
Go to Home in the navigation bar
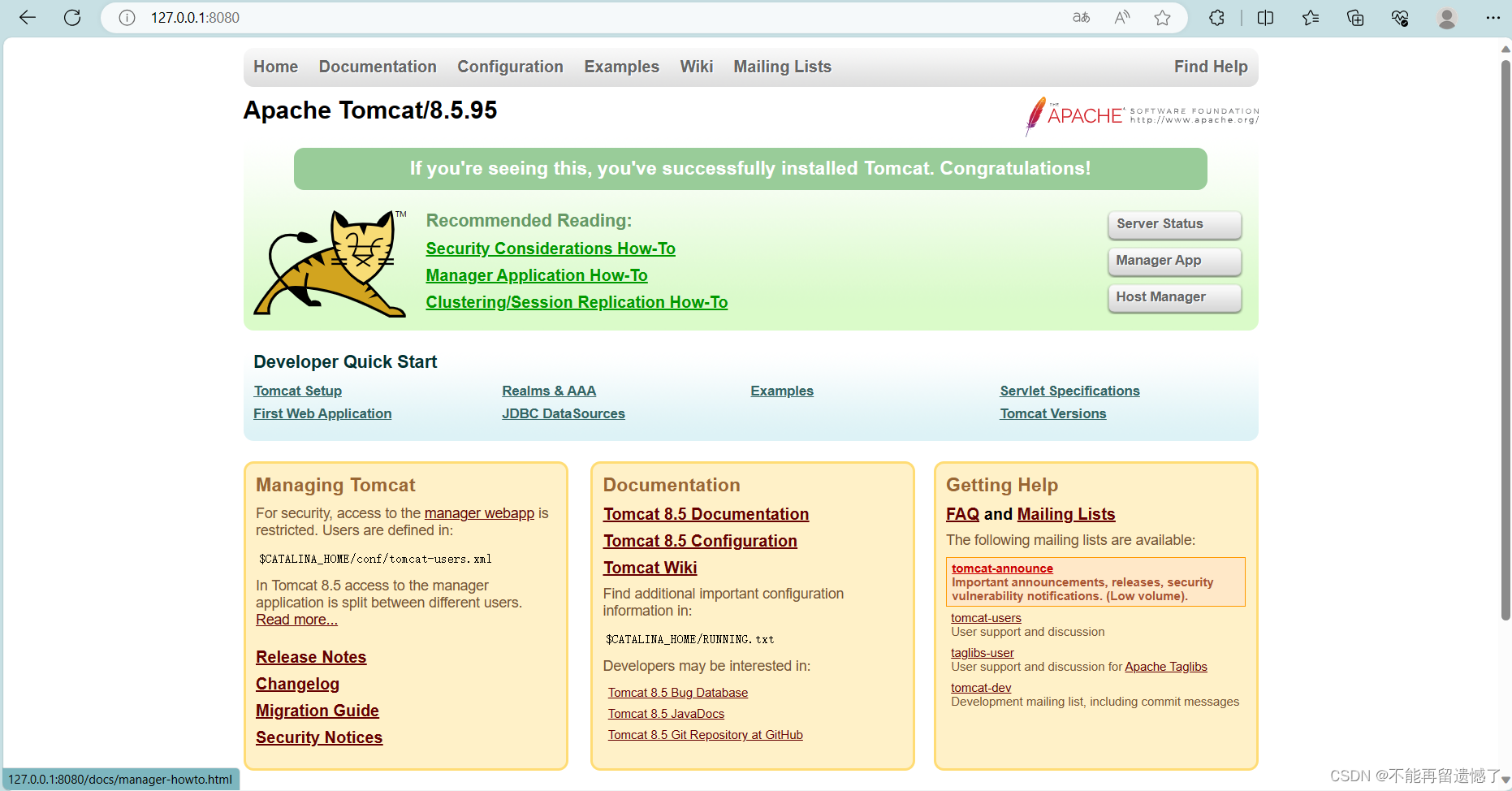275,67
